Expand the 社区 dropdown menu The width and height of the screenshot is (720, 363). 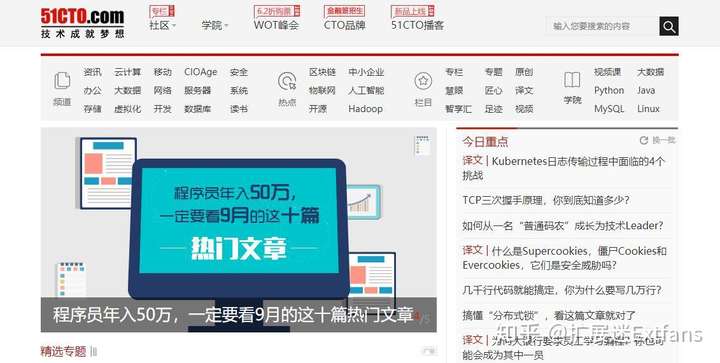163,26
